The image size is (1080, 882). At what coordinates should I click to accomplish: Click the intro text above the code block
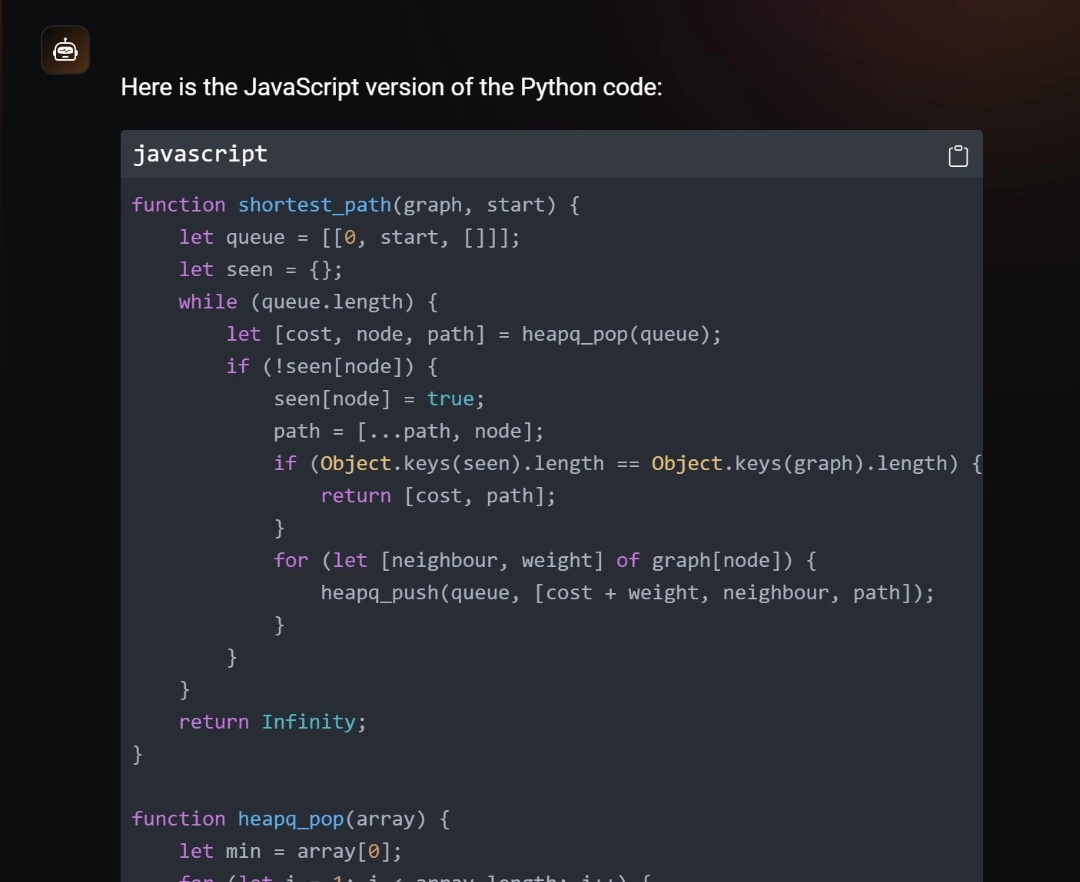point(391,87)
